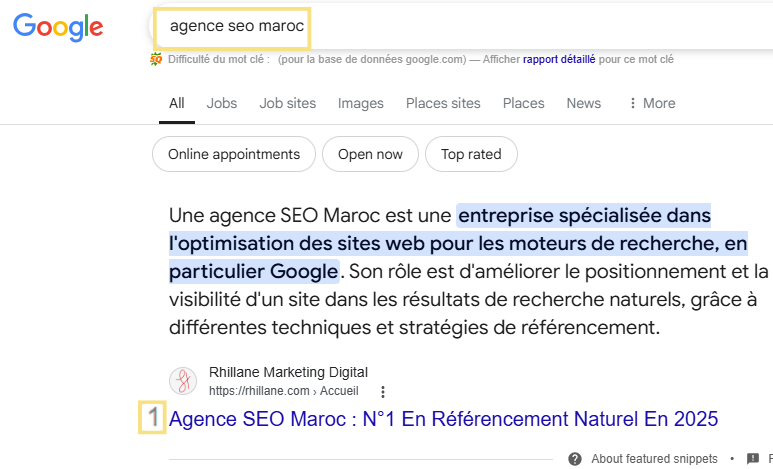Click About featured snippets
773x469 pixels.
[654, 459]
